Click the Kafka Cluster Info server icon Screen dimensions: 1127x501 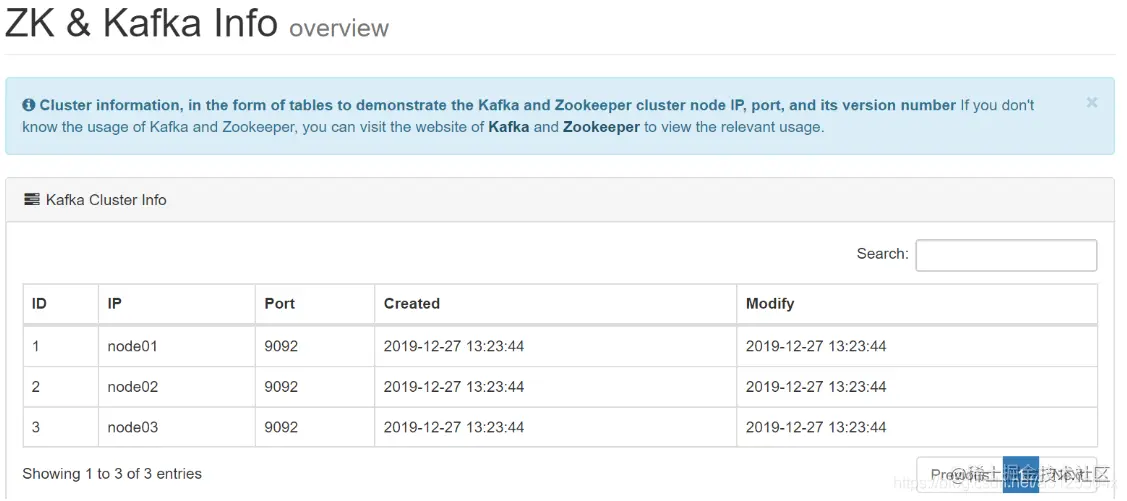coord(31,199)
